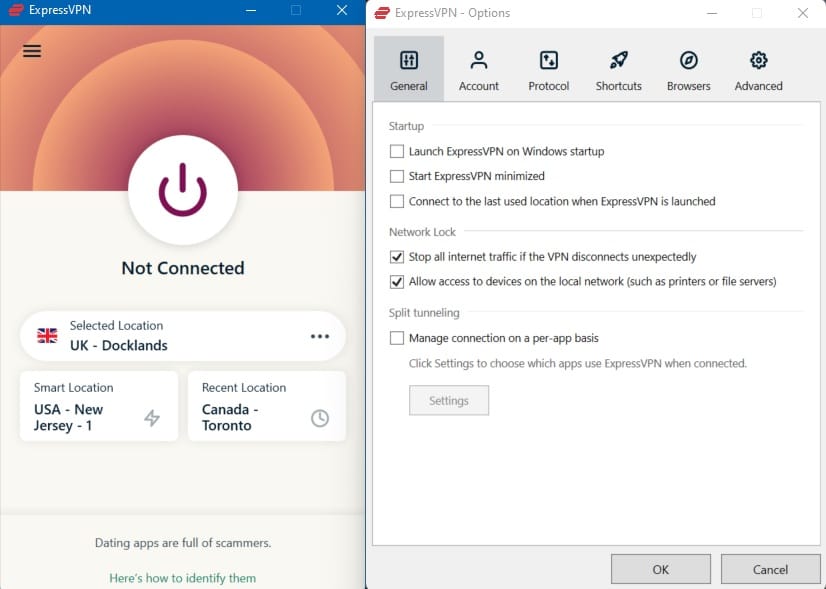Disable Stop all internet traffic option
This screenshot has width=826, height=589.
[397, 257]
